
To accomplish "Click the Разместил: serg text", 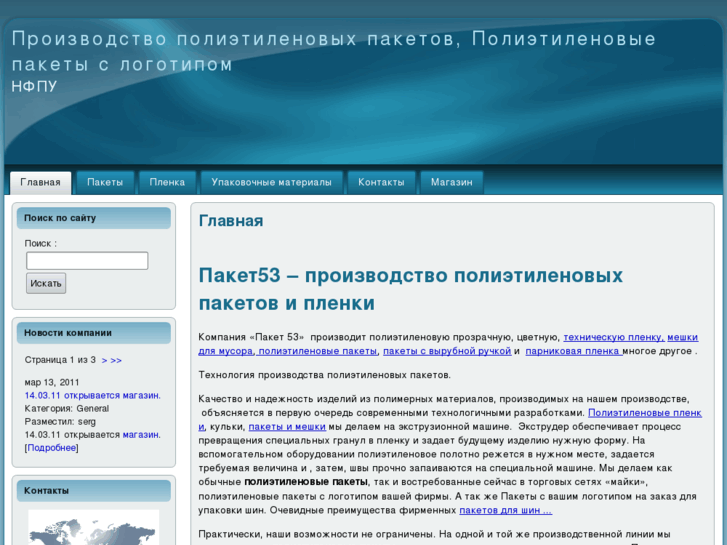I will point(60,422).
